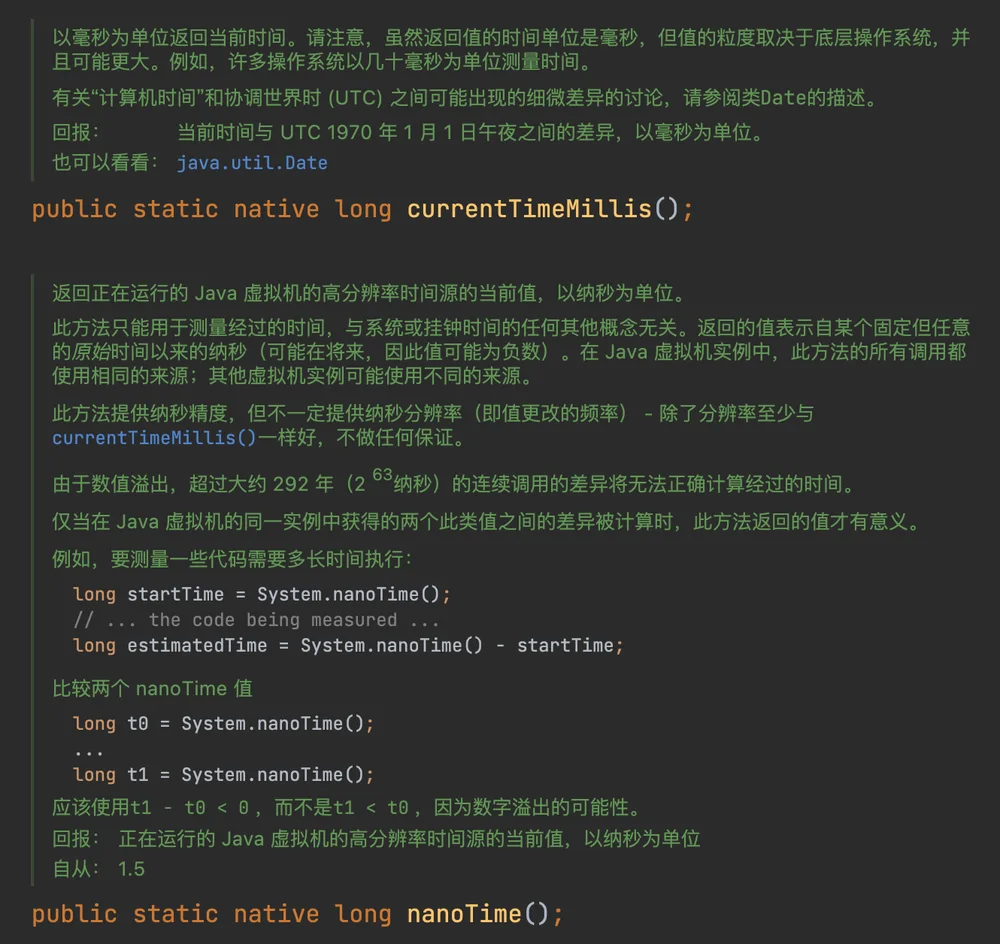Place cursor on 'public' keyword before currentTimeMillis
The height and width of the screenshot is (944, 1000).
tap(75, 210)
